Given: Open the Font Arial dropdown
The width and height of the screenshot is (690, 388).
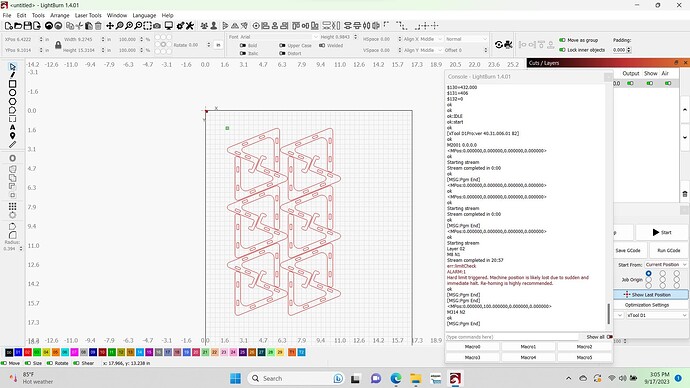Looking at the screenshot, I should click(278, 37).
